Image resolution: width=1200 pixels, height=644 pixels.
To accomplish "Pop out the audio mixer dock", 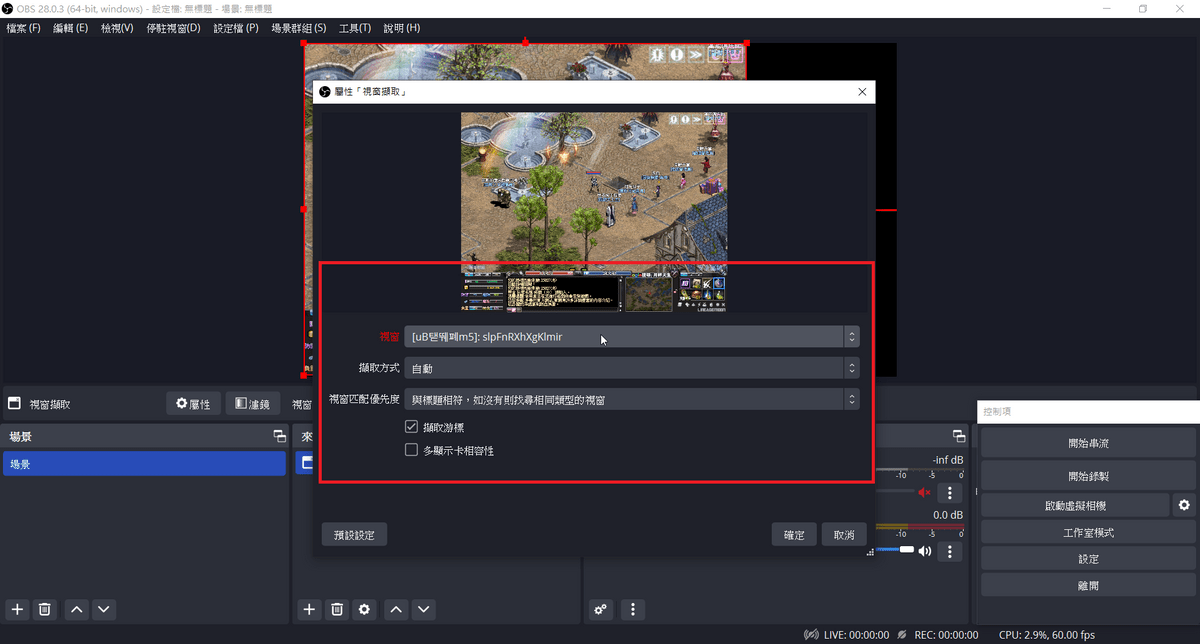I will coord(959,437).
